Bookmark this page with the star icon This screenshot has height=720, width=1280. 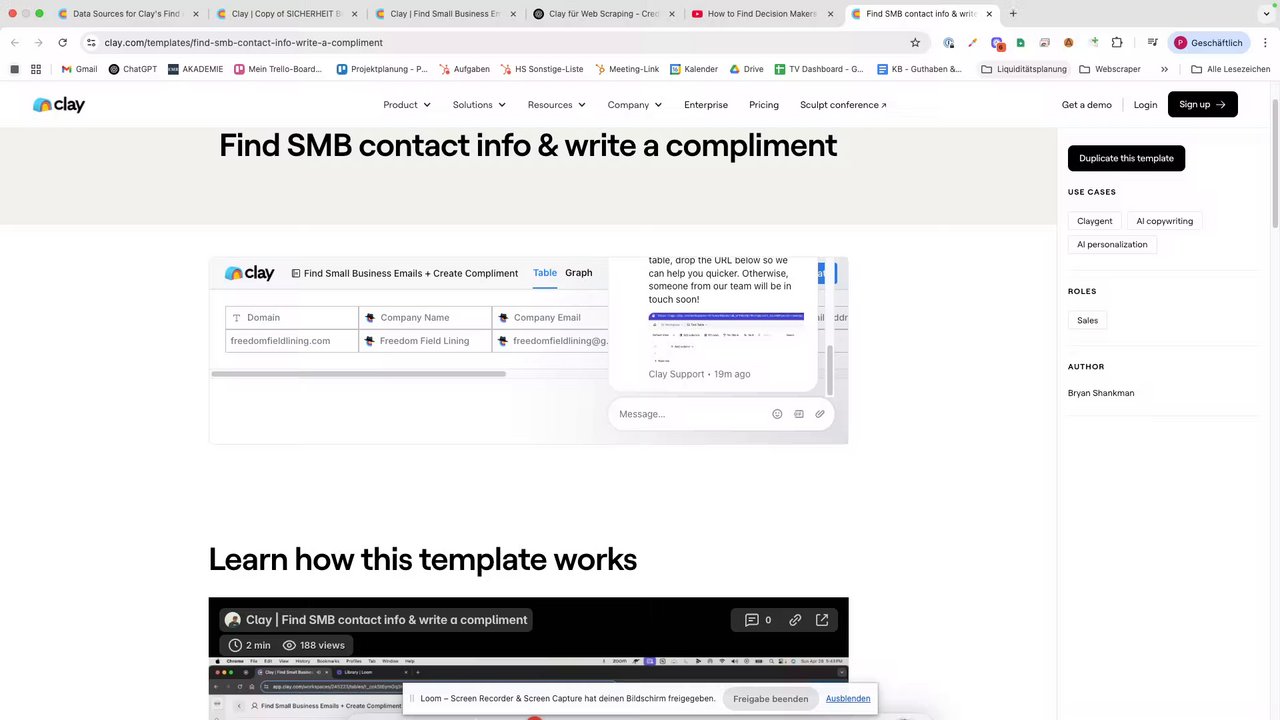pos(915,43)
